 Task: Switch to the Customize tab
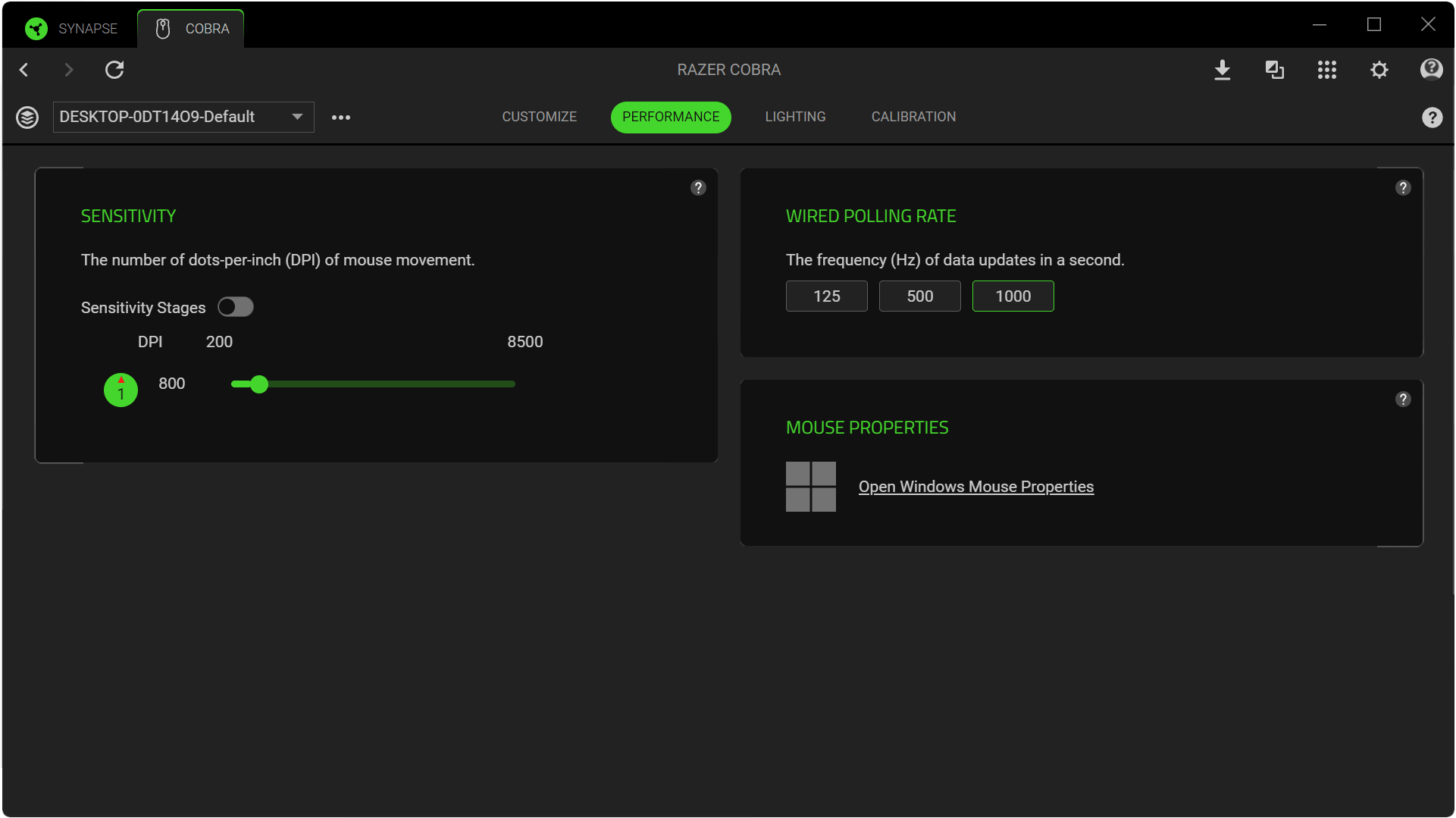pos(539,117)
